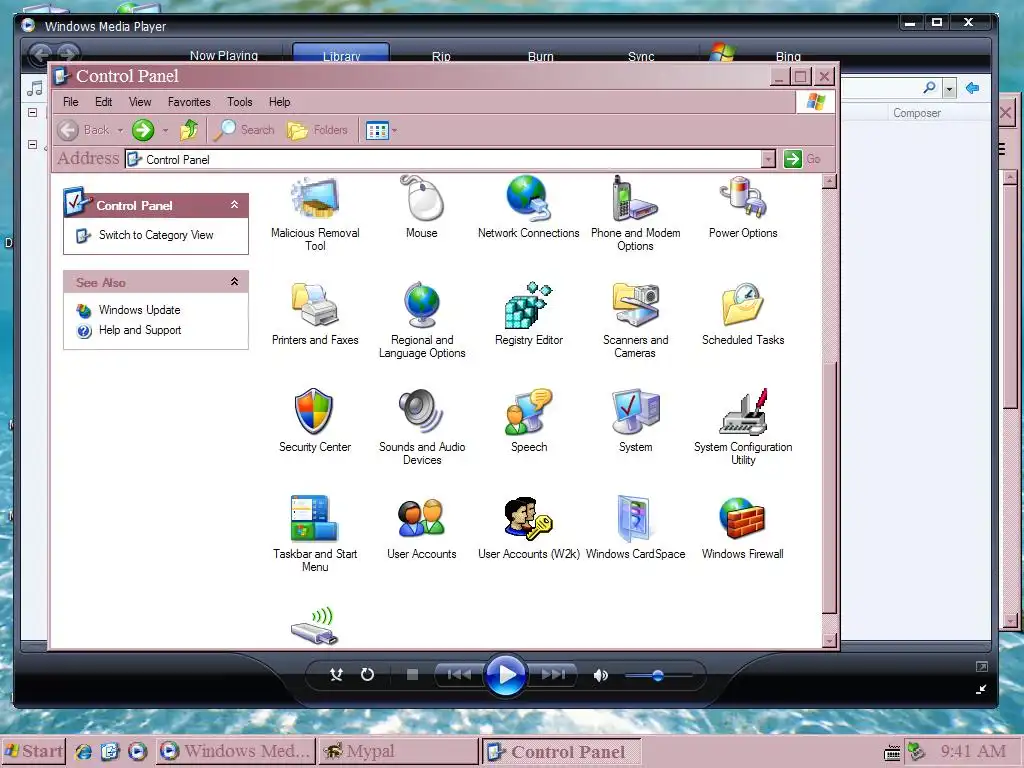Image resolution: width=1024 pixels, height=768 pixels.
Task: Open Printers and Faxes
Action: click(315, 314)
